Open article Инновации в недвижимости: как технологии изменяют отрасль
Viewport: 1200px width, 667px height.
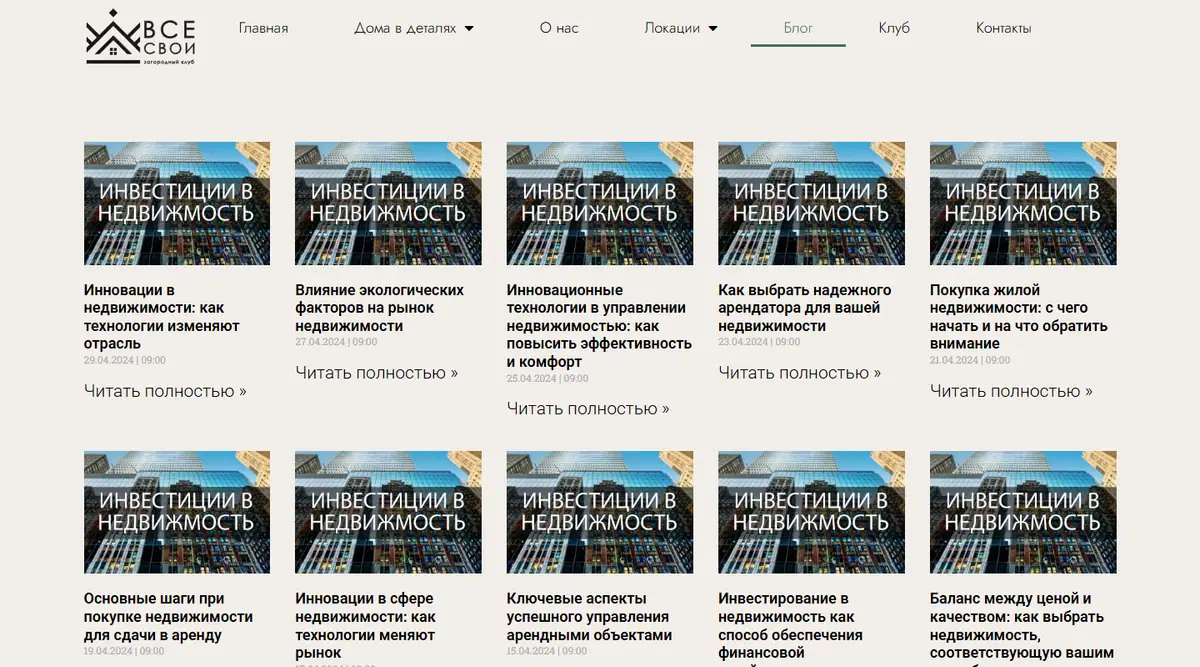[x=162, y=317]
